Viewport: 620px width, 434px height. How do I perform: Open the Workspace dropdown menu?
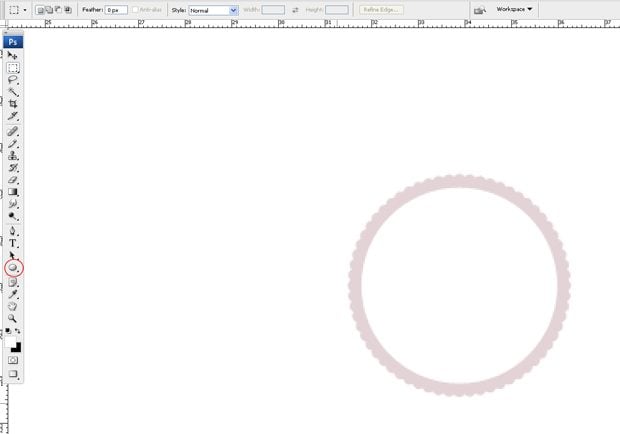pos(515,9)
